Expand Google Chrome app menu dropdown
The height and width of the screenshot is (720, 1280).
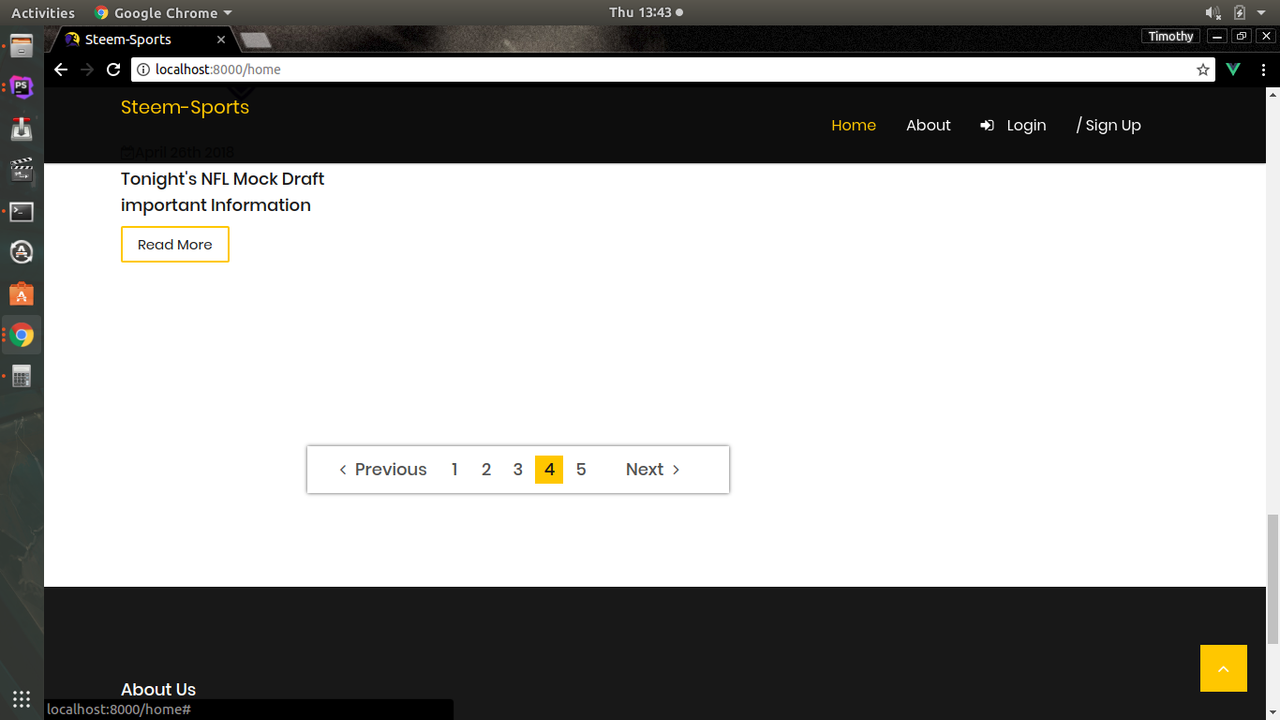click(x=163, y=13)
